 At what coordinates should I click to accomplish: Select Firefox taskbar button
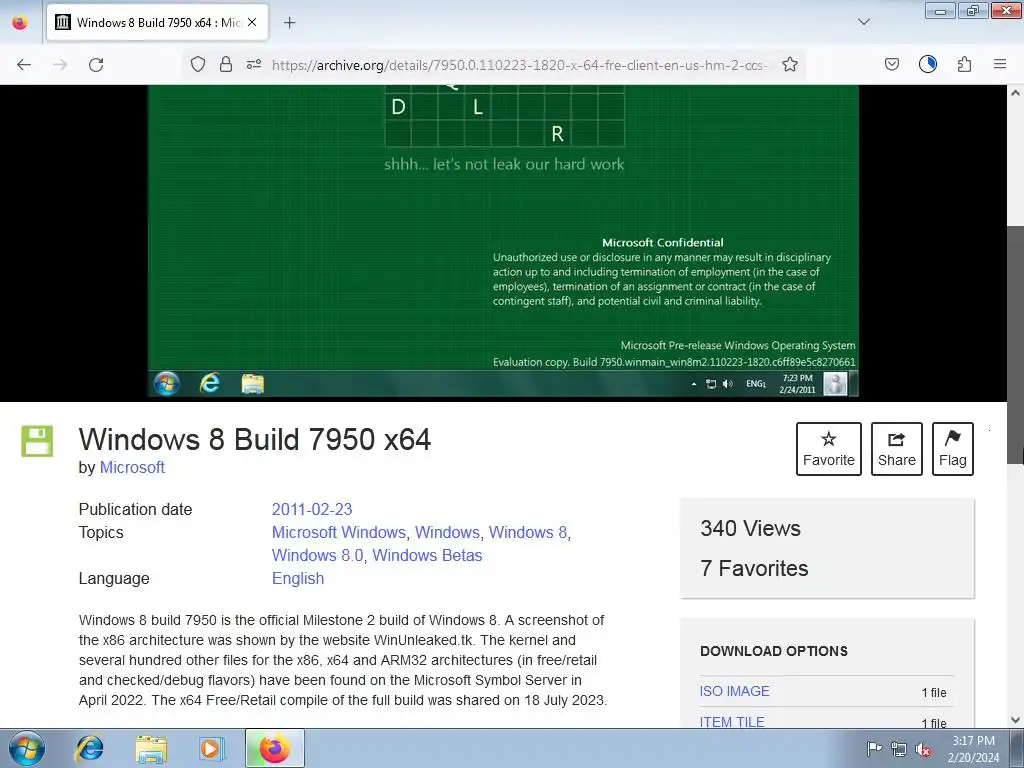[x=274, y=748]
